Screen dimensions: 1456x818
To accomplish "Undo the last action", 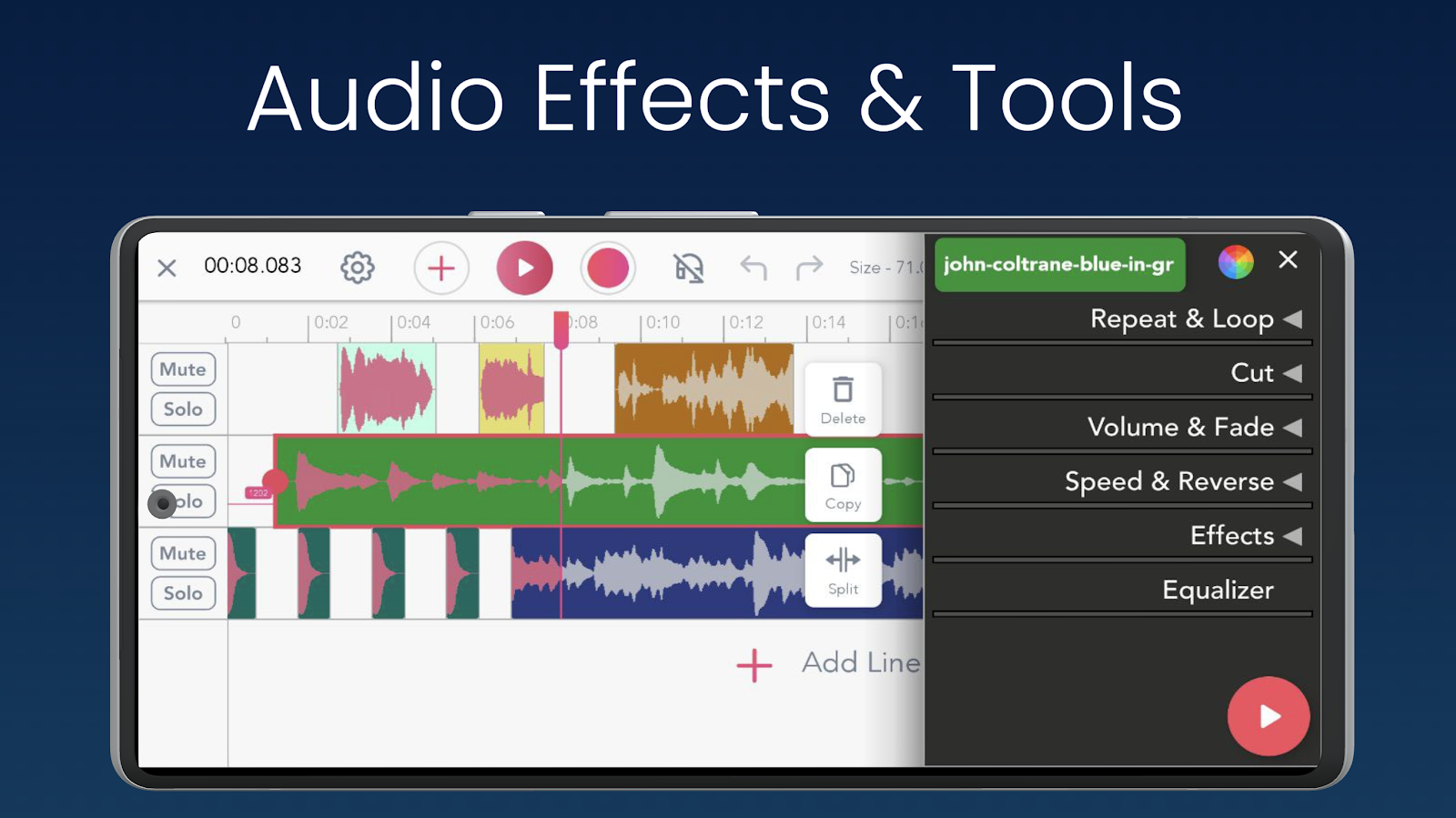I will [x=753, y=268].
